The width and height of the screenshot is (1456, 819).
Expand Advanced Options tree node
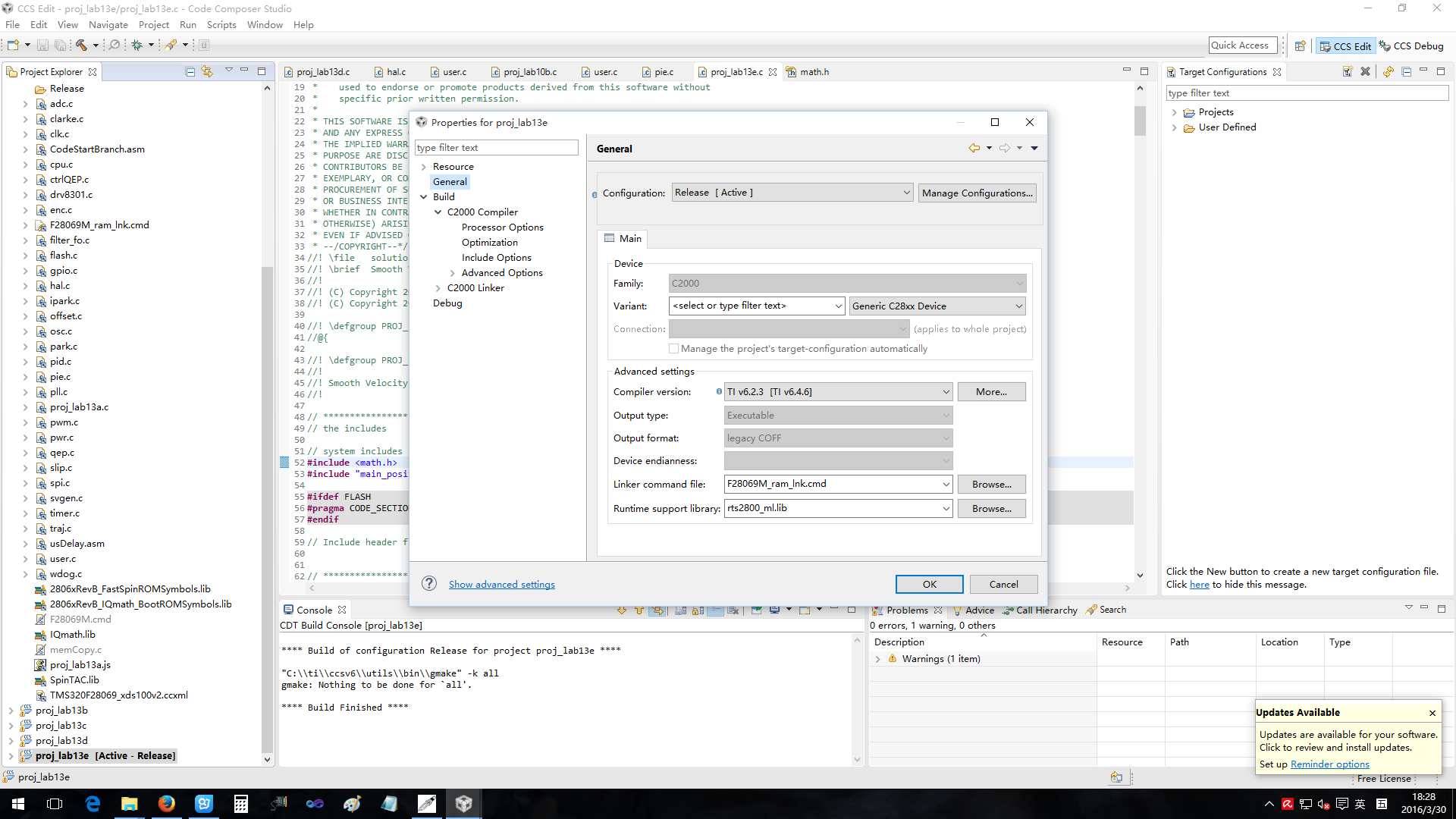[x=453, y=273]
